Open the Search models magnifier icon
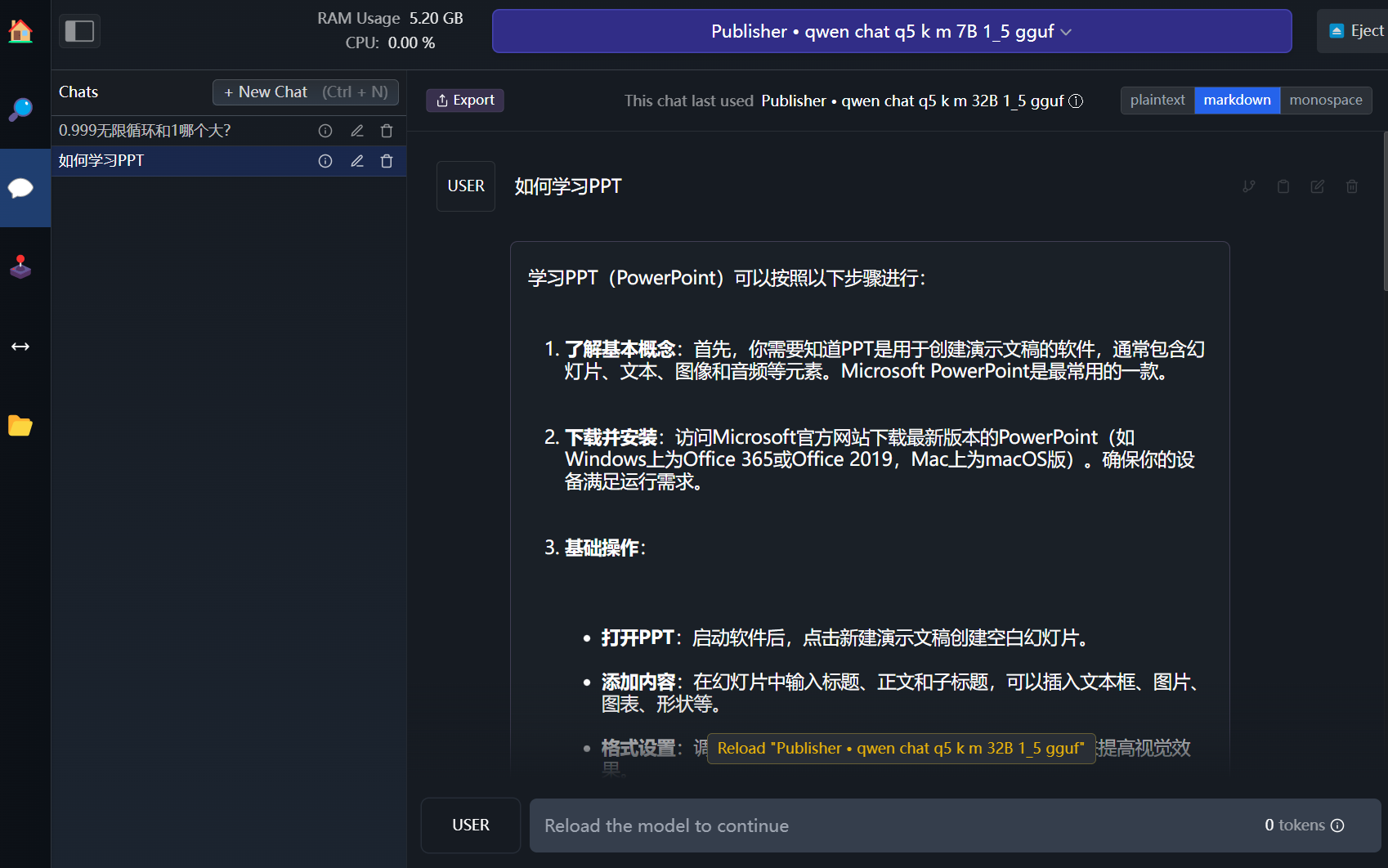 [20, 110]
